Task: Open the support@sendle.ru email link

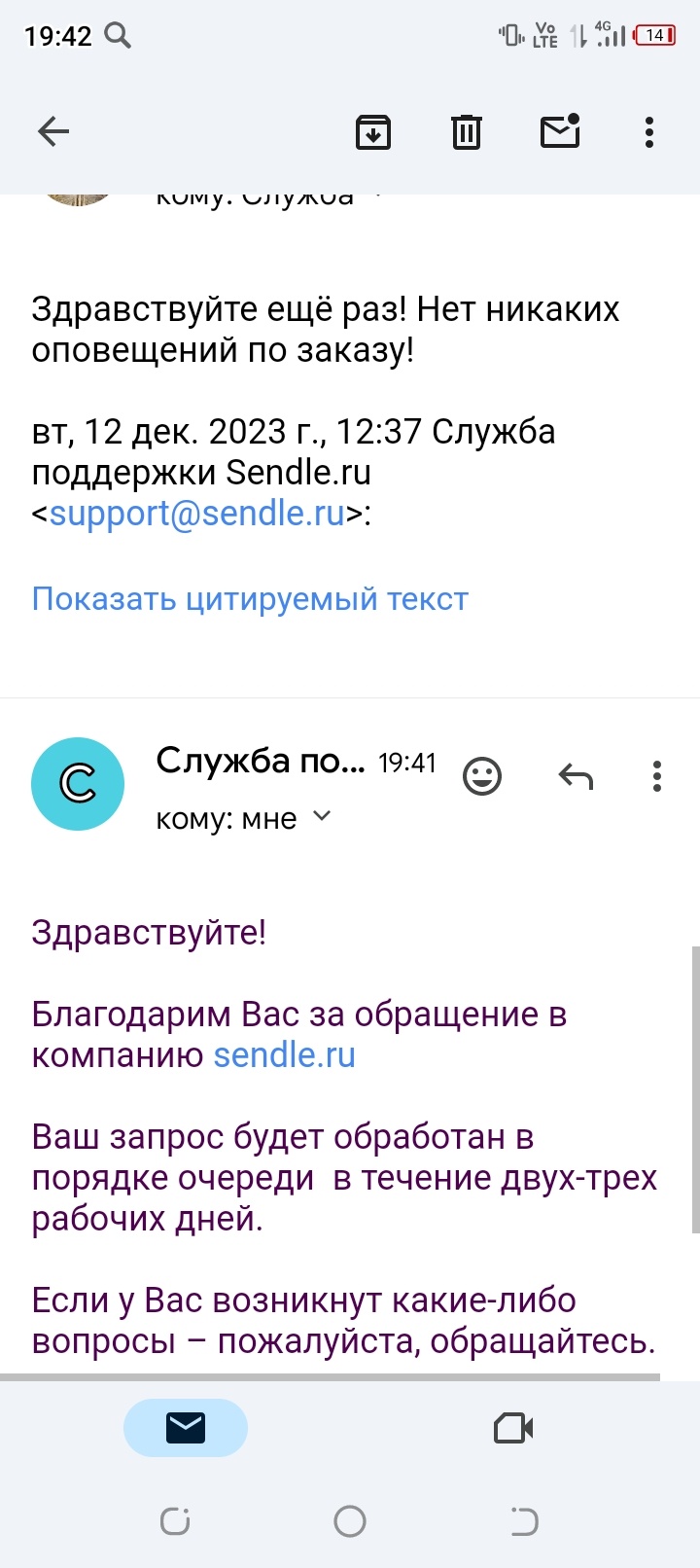Action: [x=197, y=513]
